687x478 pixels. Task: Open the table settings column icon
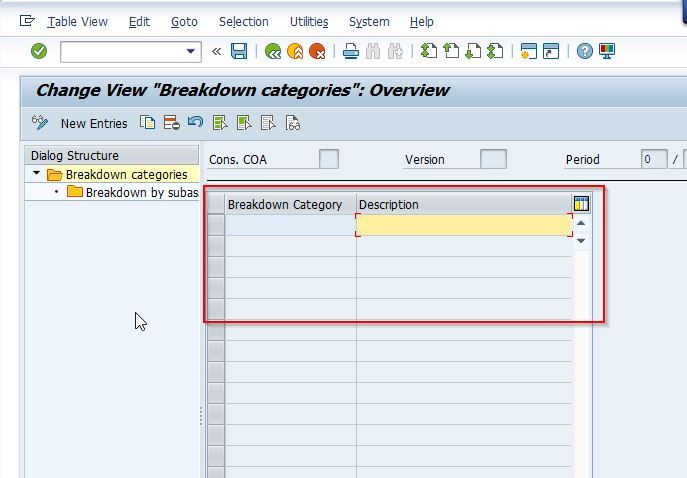581,204
